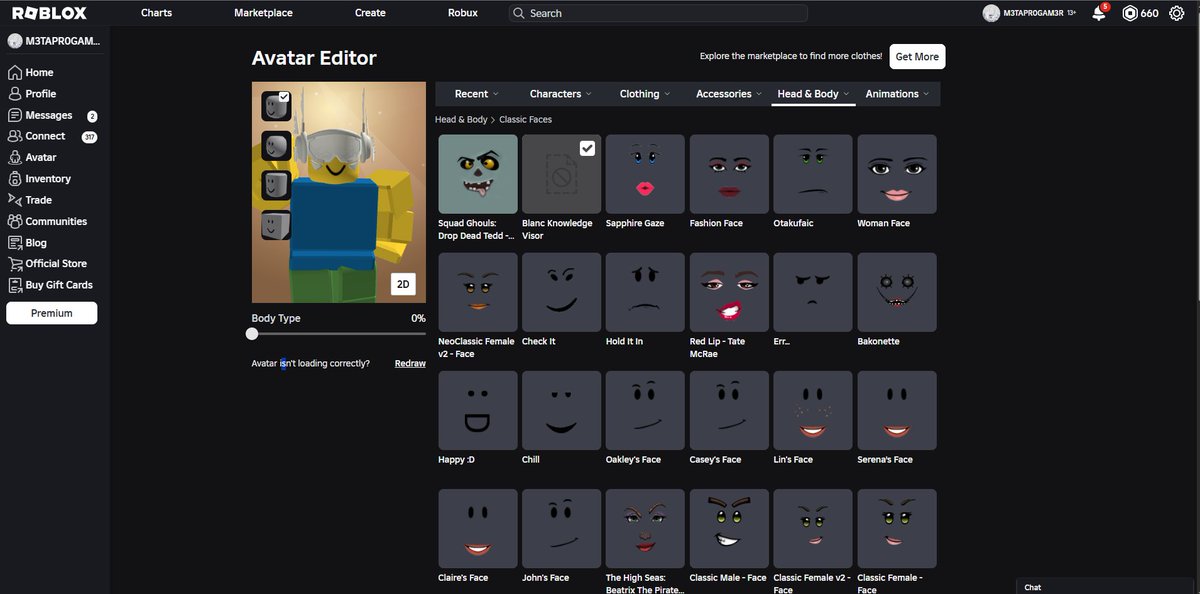Viewport: 1200px width, 594px height.
Task: Open the notifications bell
Action: pyautogui.click(x=1099, y=13)
